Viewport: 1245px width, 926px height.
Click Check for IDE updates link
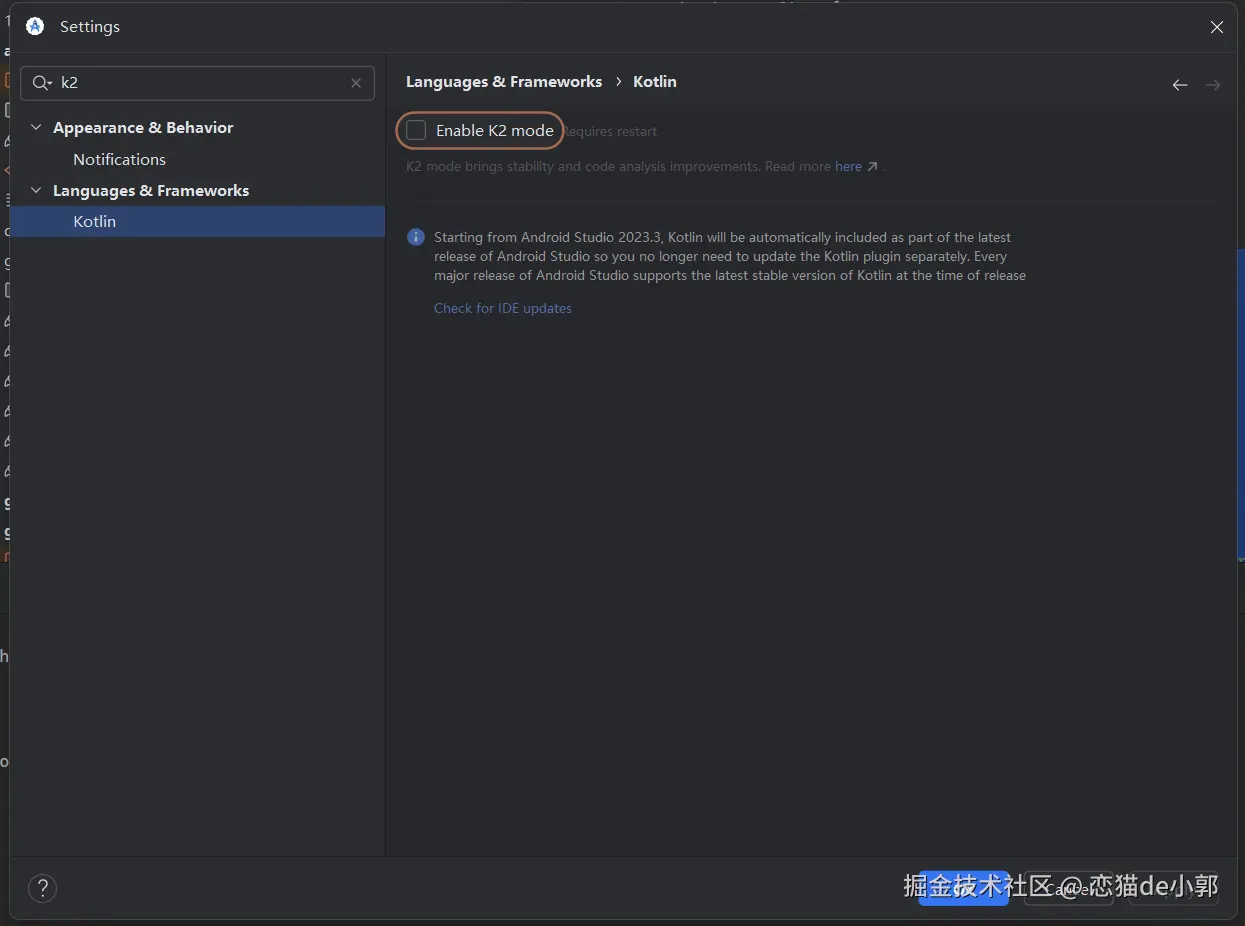(503, 308)
